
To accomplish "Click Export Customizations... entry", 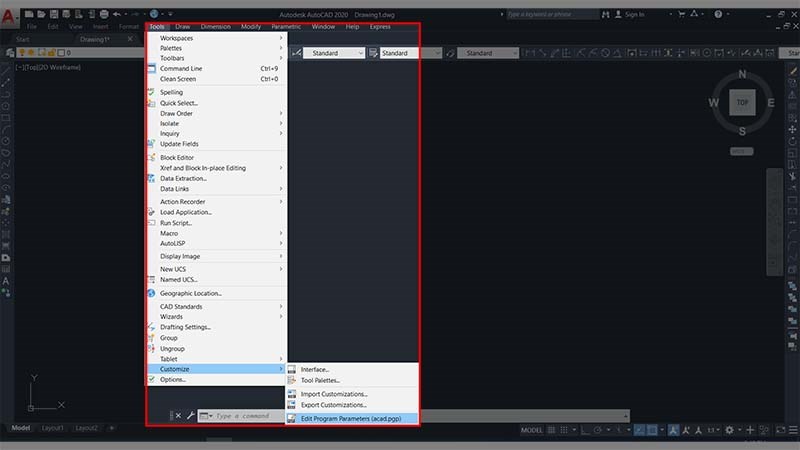I will tap(352, 405).
